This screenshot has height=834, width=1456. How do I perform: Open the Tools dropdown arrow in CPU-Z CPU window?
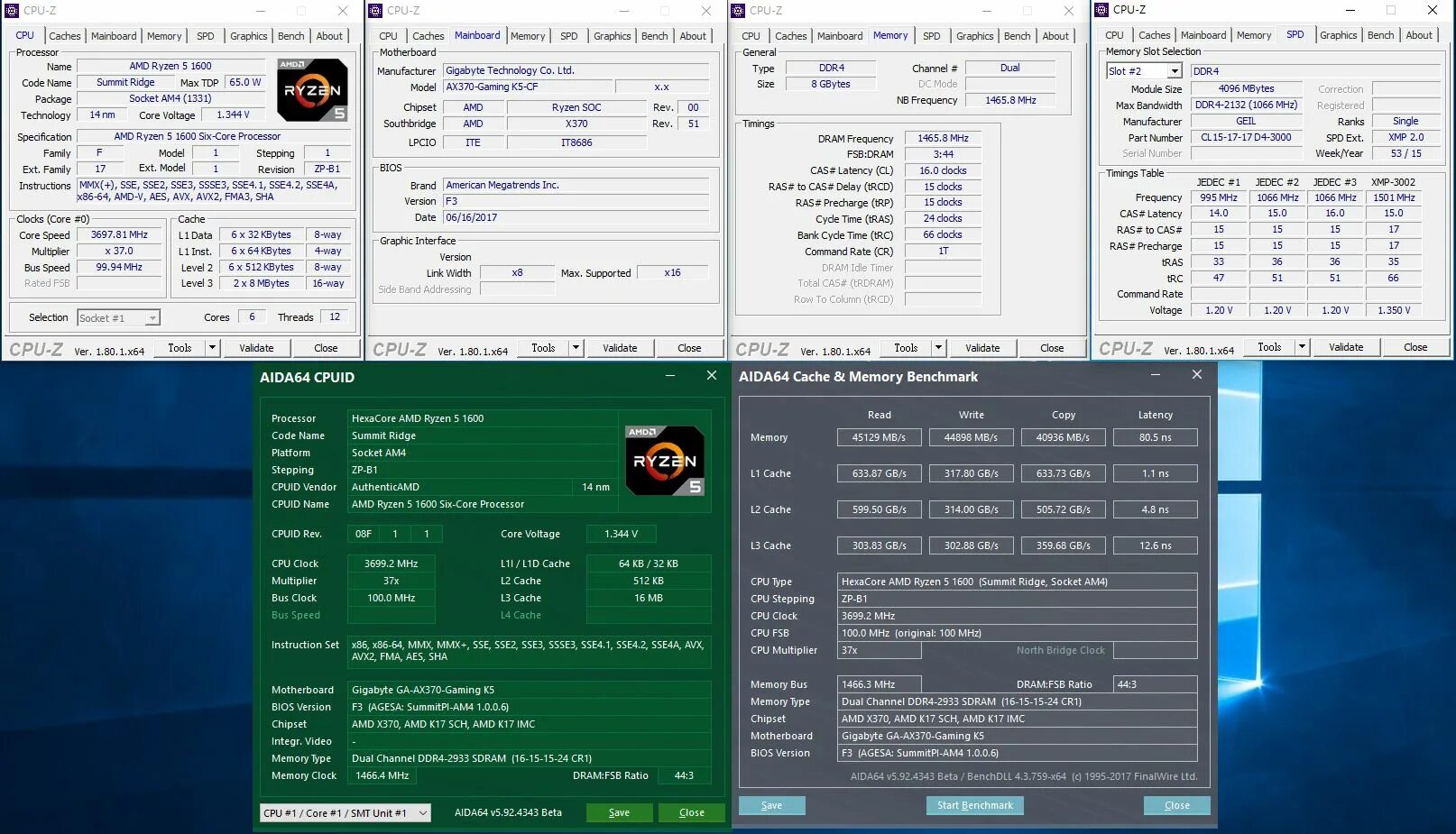tap(212, 348)
